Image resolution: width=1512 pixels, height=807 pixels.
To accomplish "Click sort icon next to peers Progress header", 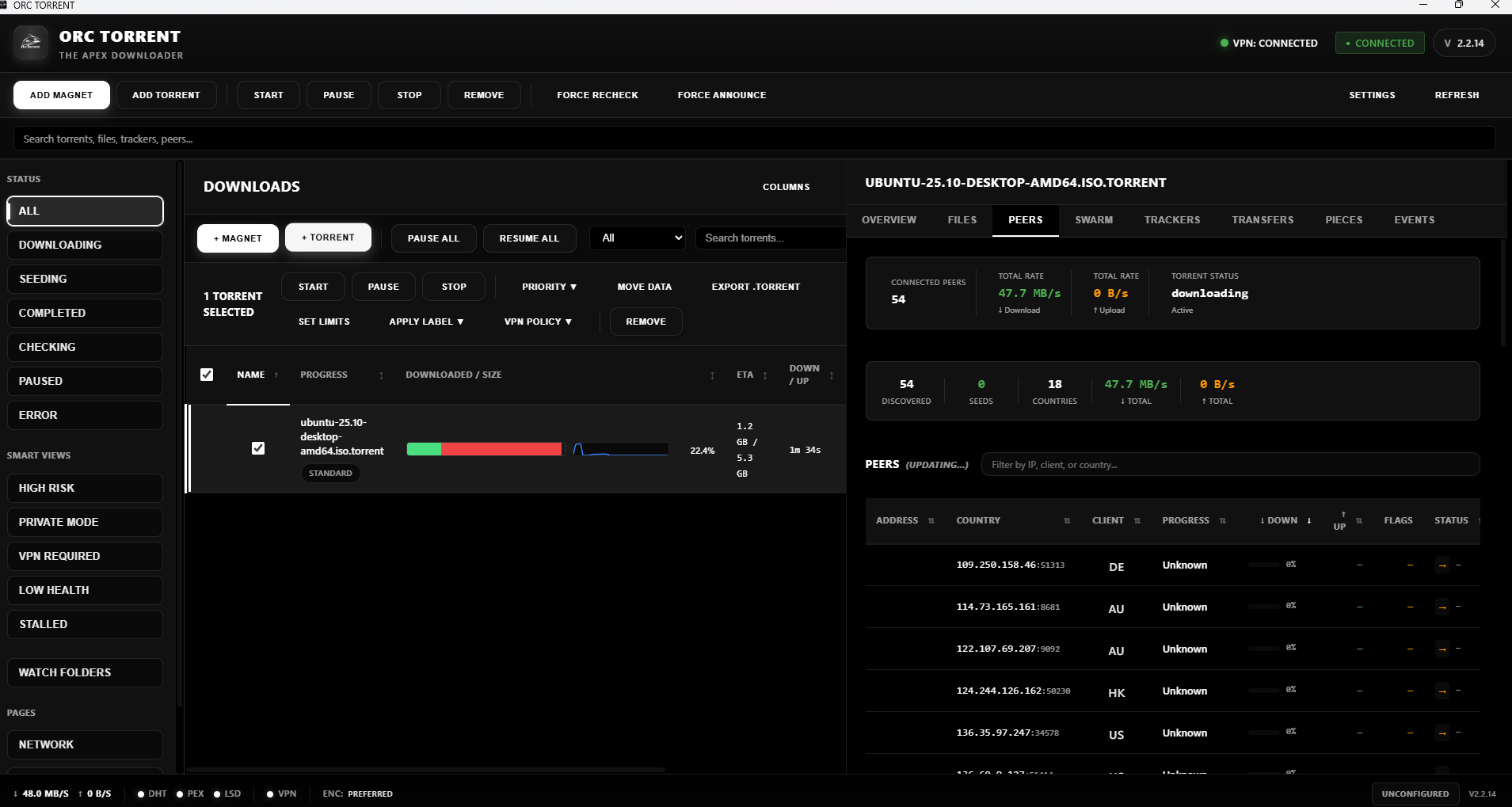I will click(1223, 521).
